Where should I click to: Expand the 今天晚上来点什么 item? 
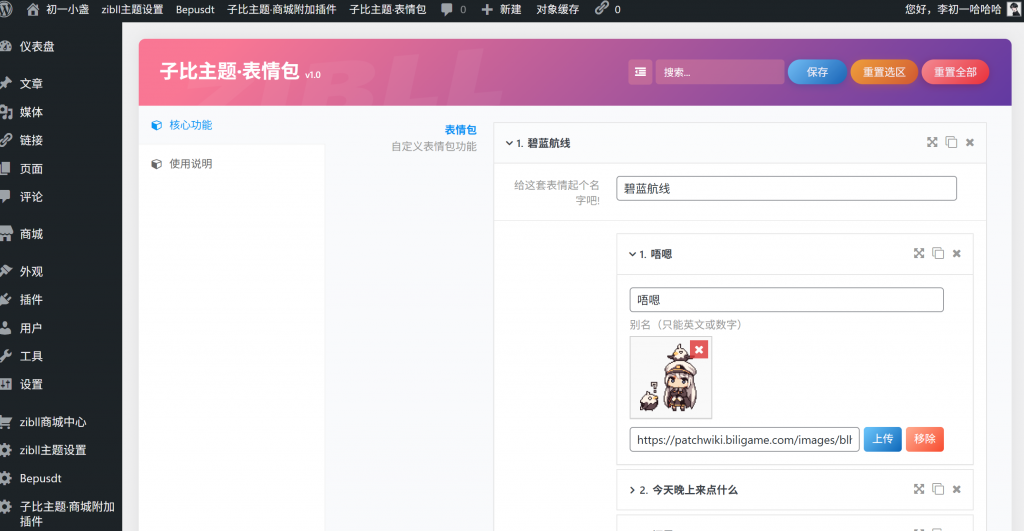click(632, 490)
